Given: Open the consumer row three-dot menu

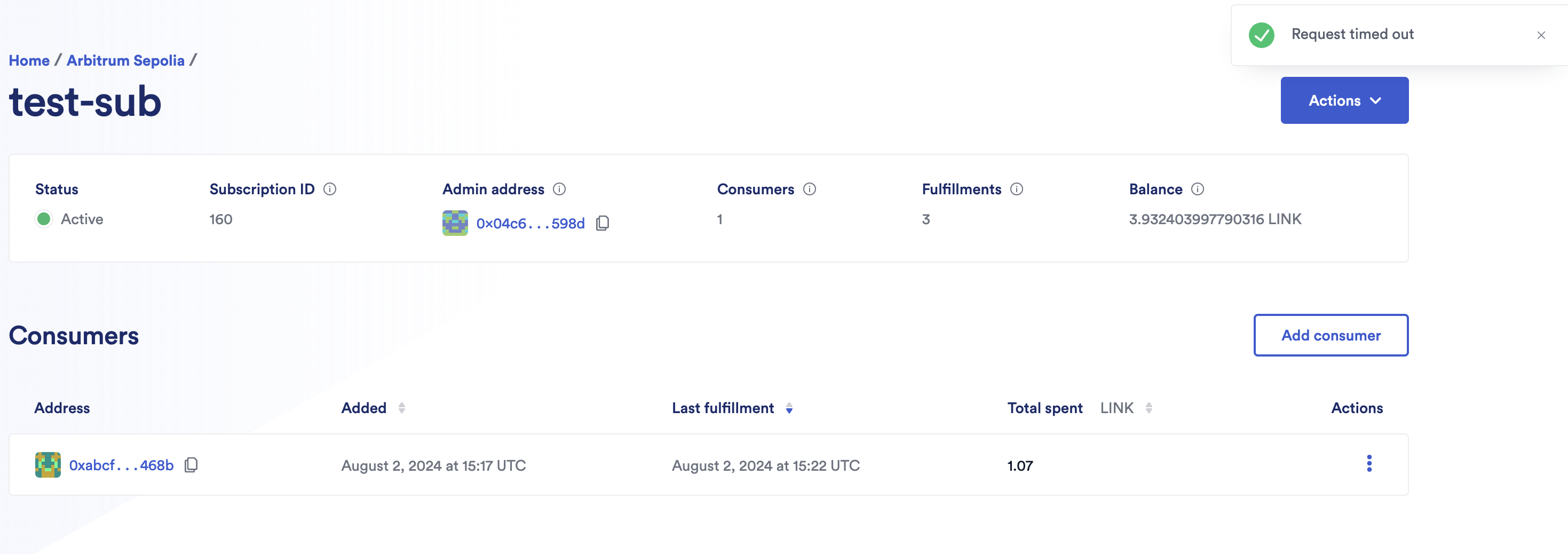Looking at the screenshot, I should 1369,464.
